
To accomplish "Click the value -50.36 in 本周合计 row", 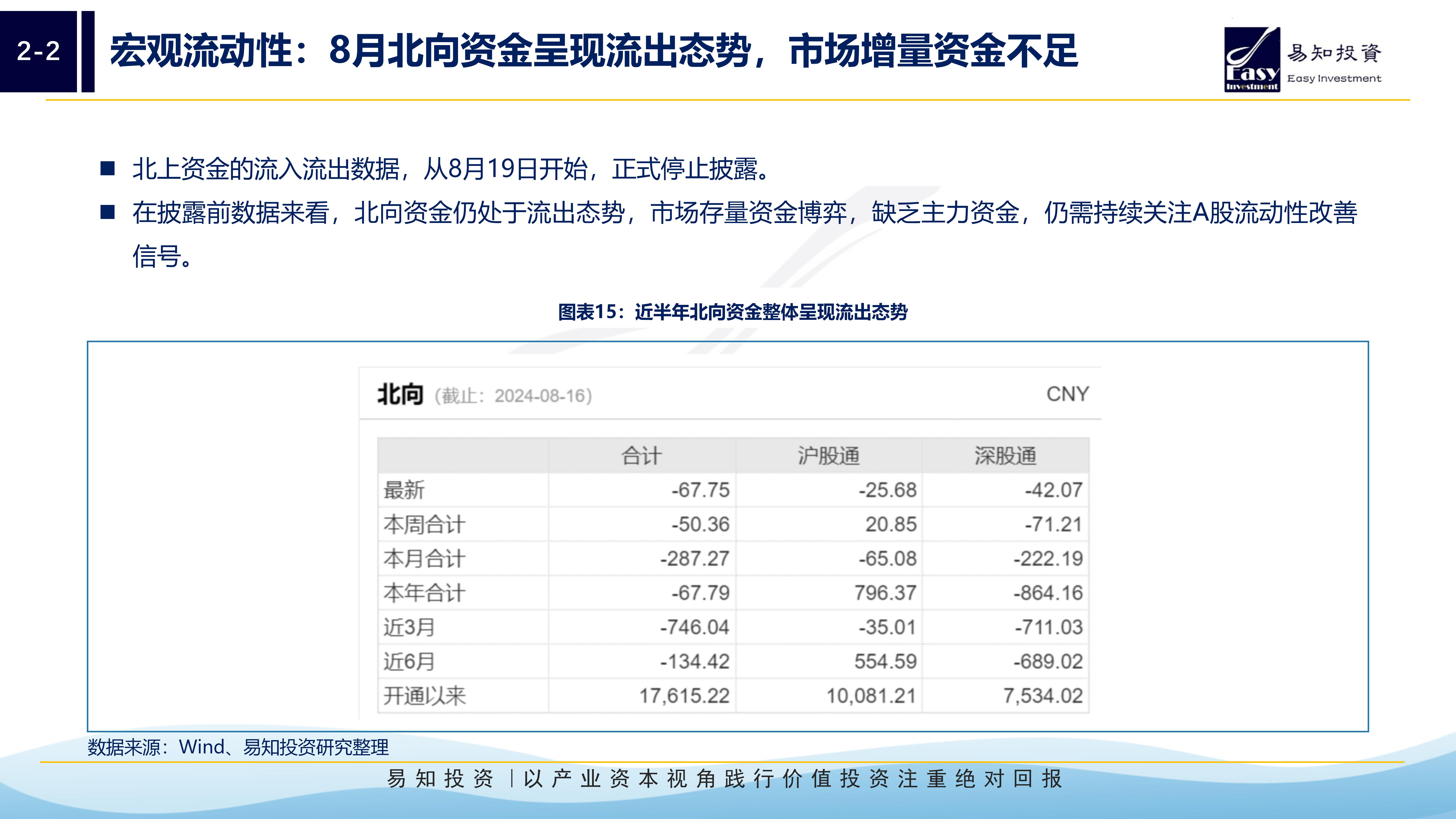I will (x=700, y=525).
